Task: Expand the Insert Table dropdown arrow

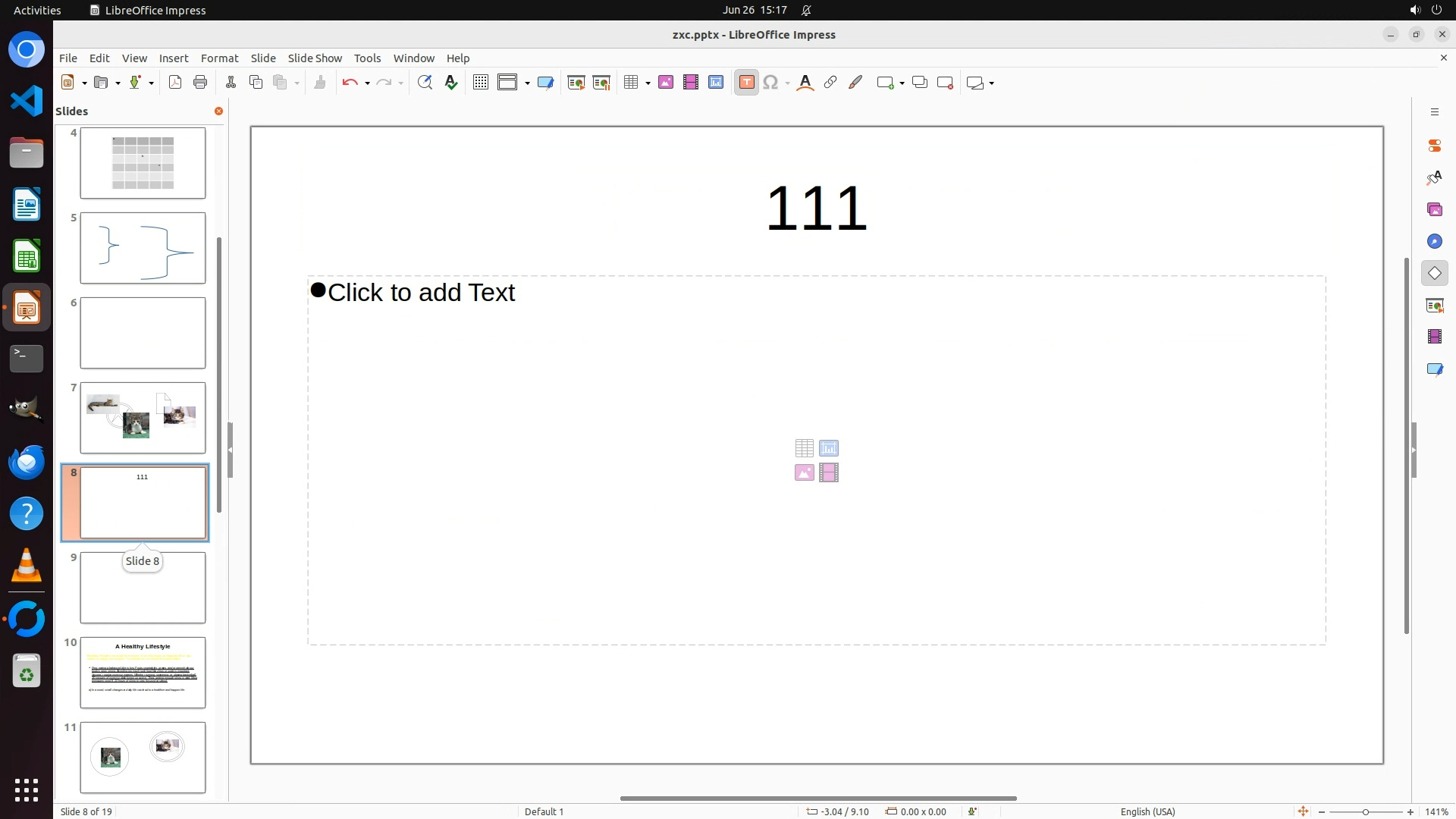Action: (x=648, y=83)
